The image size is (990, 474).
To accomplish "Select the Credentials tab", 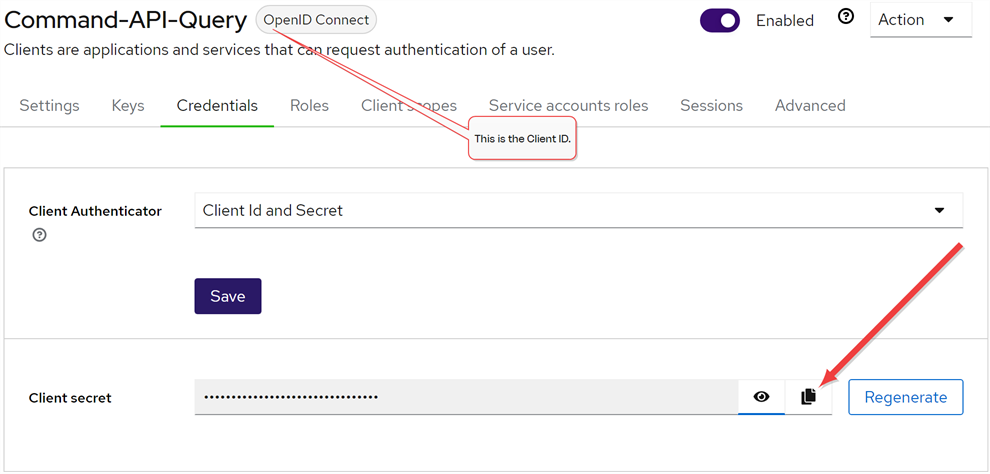I will (x=217, y=105).
